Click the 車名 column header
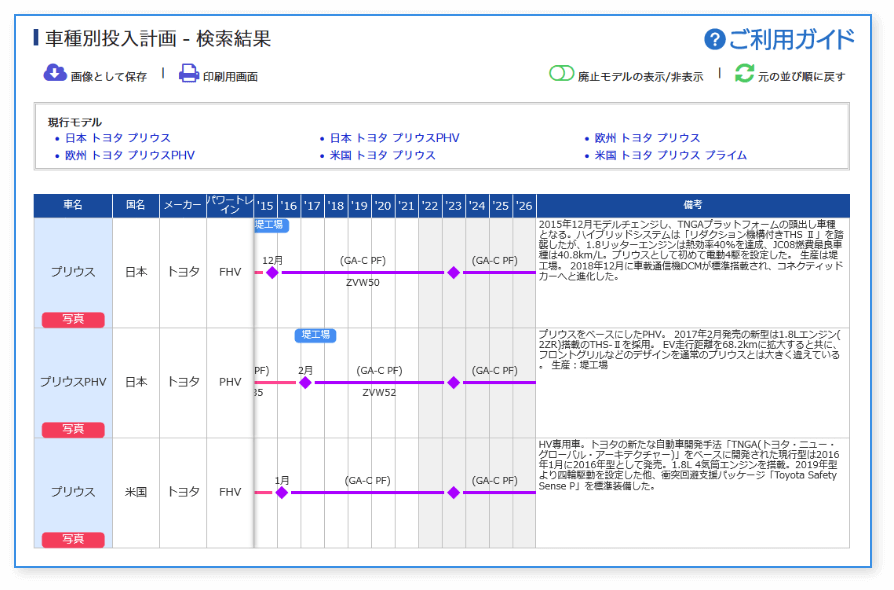894x590 pixels. tap(73, 206)
